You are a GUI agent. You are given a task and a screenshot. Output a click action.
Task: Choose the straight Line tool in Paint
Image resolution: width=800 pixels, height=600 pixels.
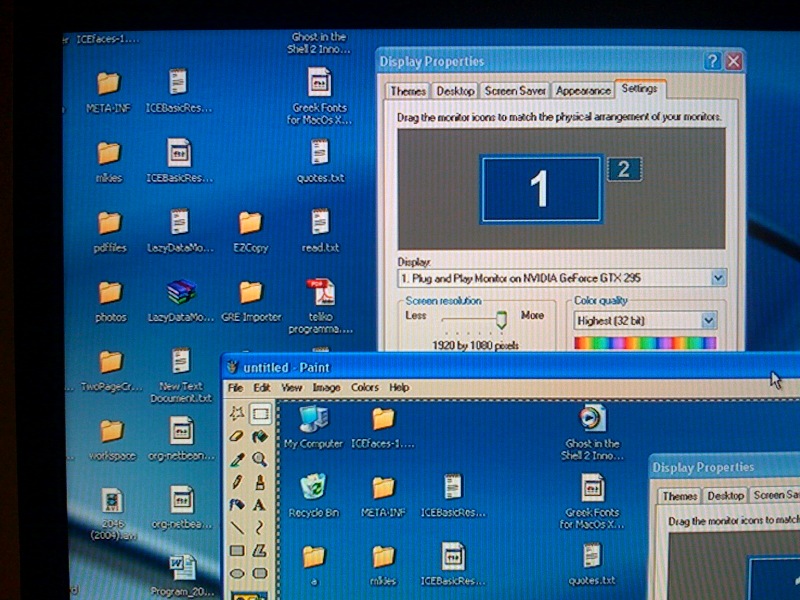[x=237, y=528]
